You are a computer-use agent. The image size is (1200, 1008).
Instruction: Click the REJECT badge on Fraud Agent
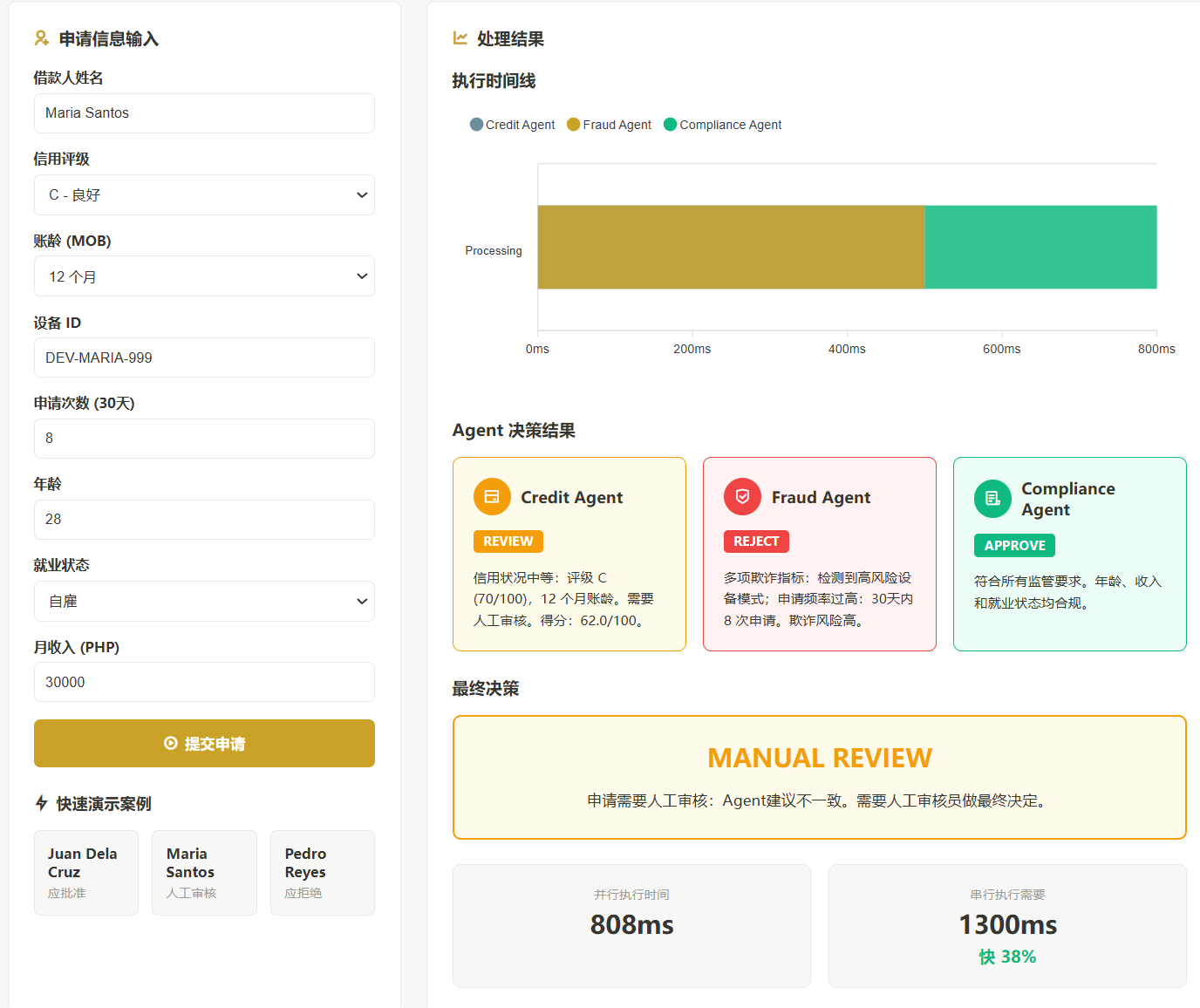click(x=756, y=541)
